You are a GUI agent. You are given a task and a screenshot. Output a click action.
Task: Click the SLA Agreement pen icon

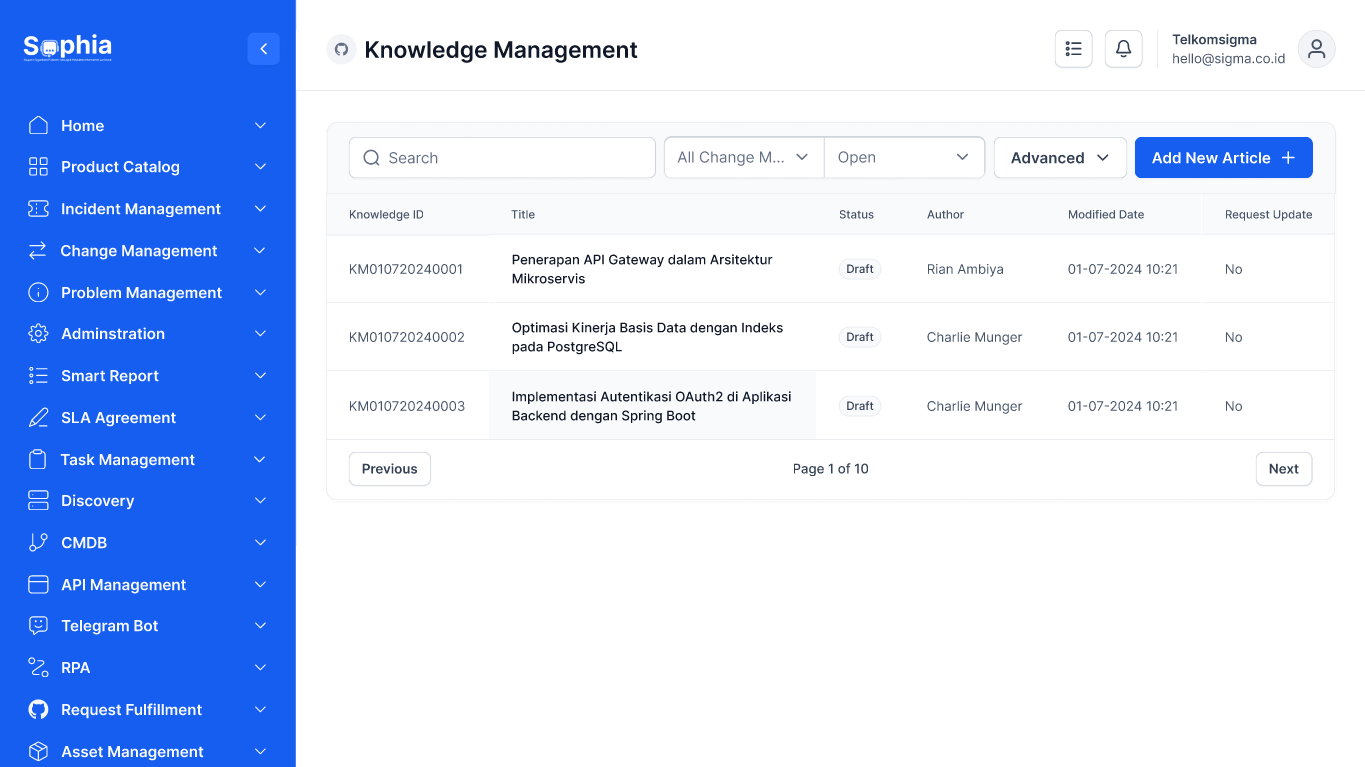[38, 418]
